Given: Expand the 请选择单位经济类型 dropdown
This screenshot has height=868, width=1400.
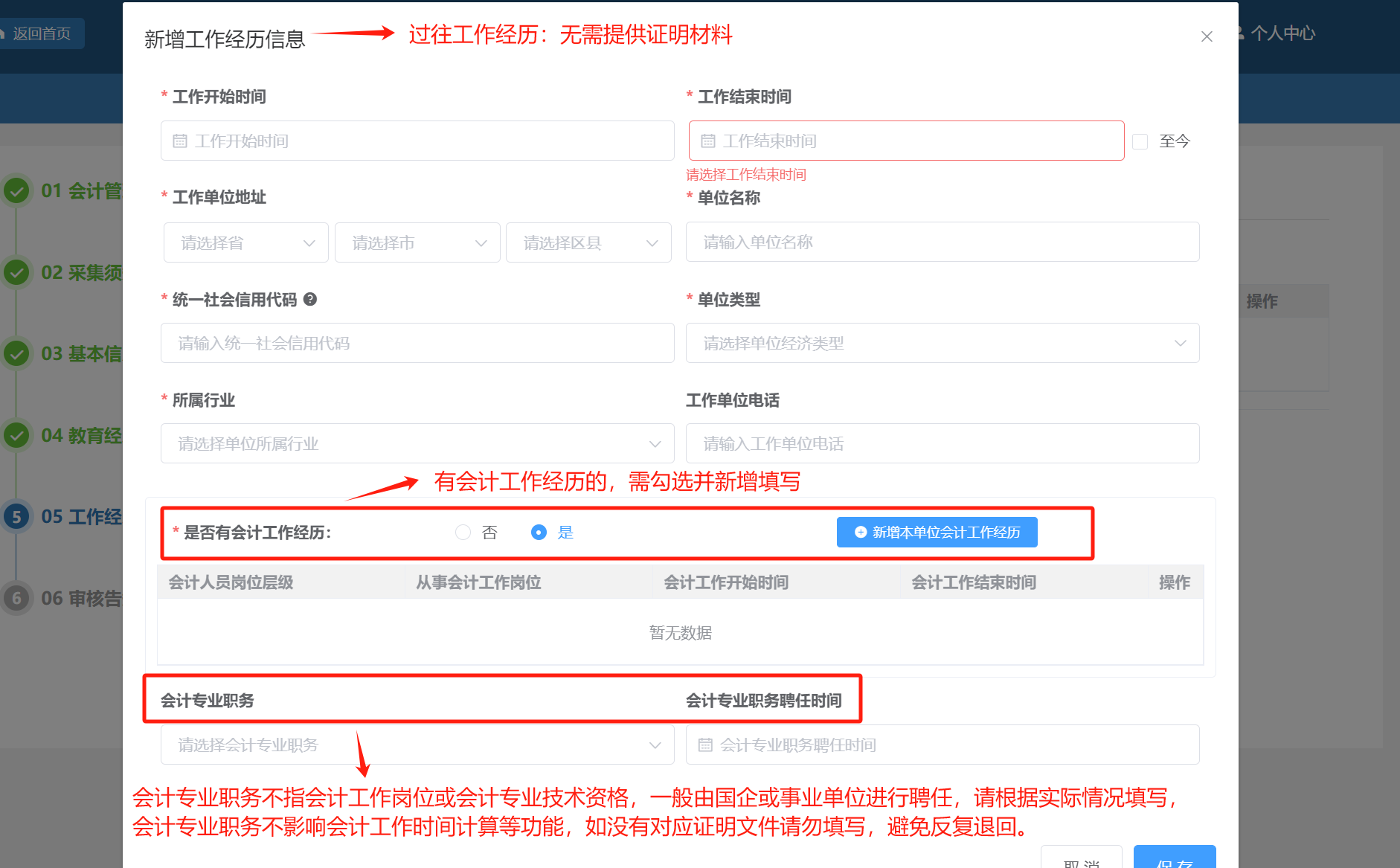Looking at the screenshot, I should pyautogui.click(x=942, y=343).
